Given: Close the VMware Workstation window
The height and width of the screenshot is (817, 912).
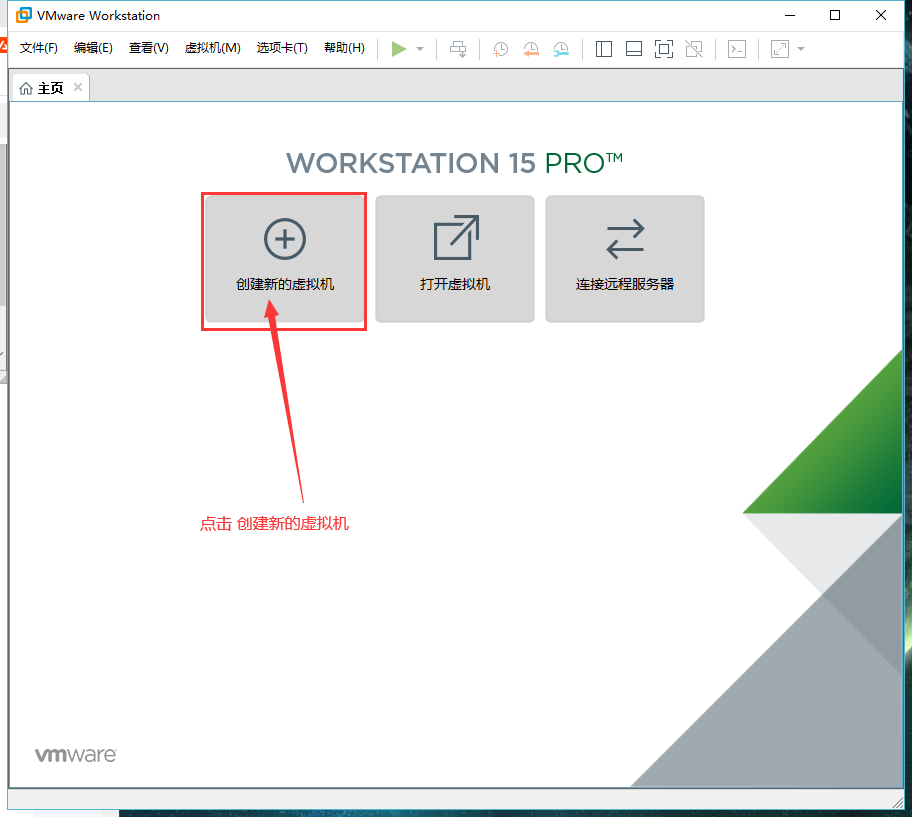Looking at the screenshot, I should (x=881, y=15).
